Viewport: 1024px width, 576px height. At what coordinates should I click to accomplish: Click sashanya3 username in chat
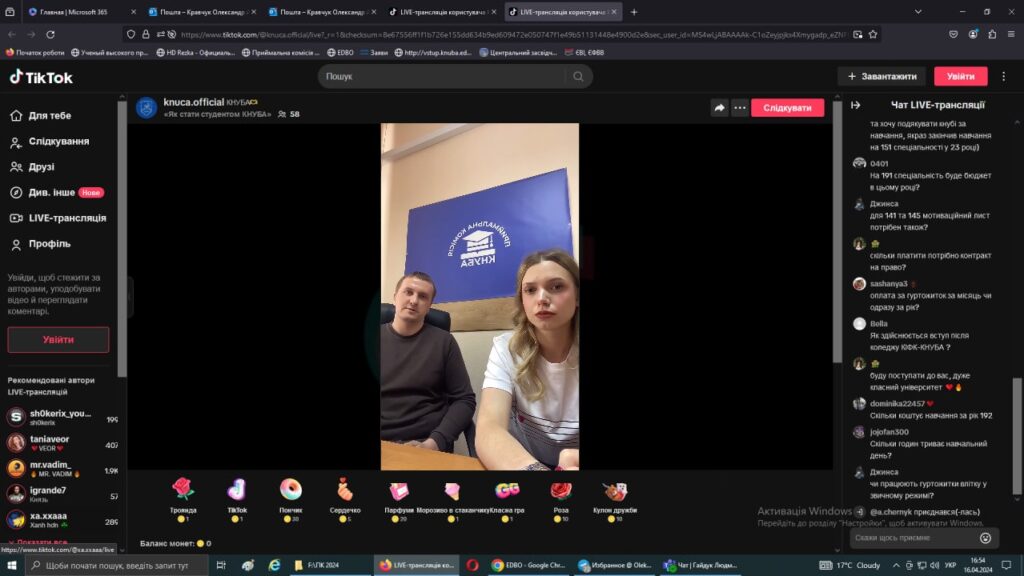pyautogui.click(x=889, y=283)
